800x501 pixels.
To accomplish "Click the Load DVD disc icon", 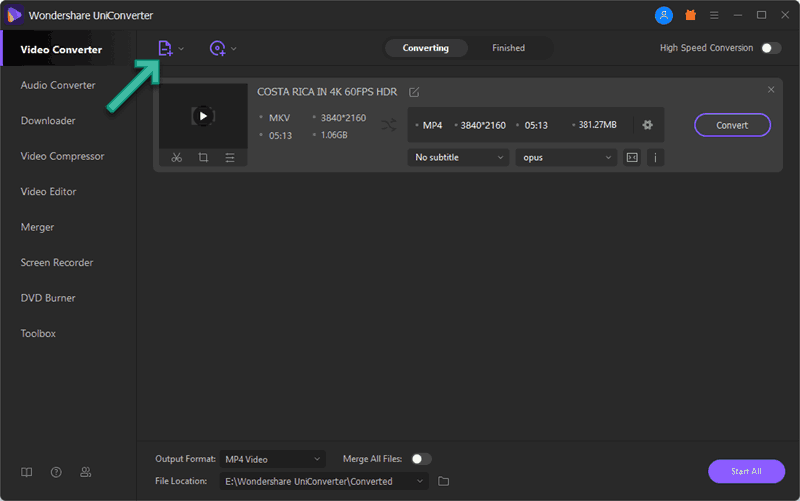I will 218,48.
